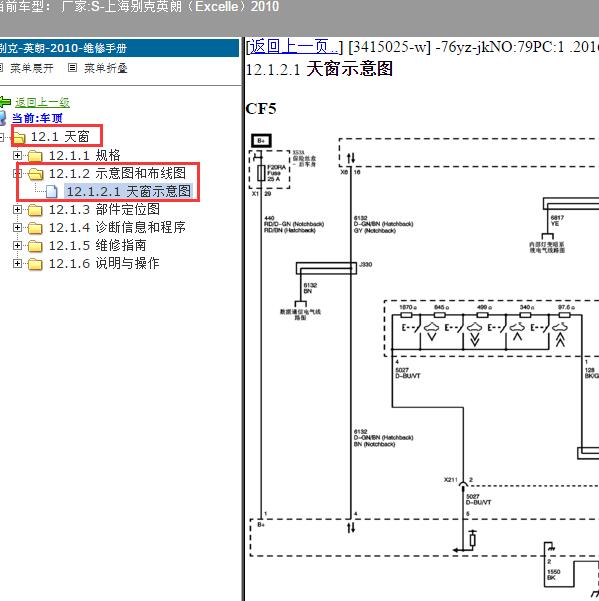The width and height of the screenshot is (599, 601).
Task: Click the J330 connector label
Action: 366,264
